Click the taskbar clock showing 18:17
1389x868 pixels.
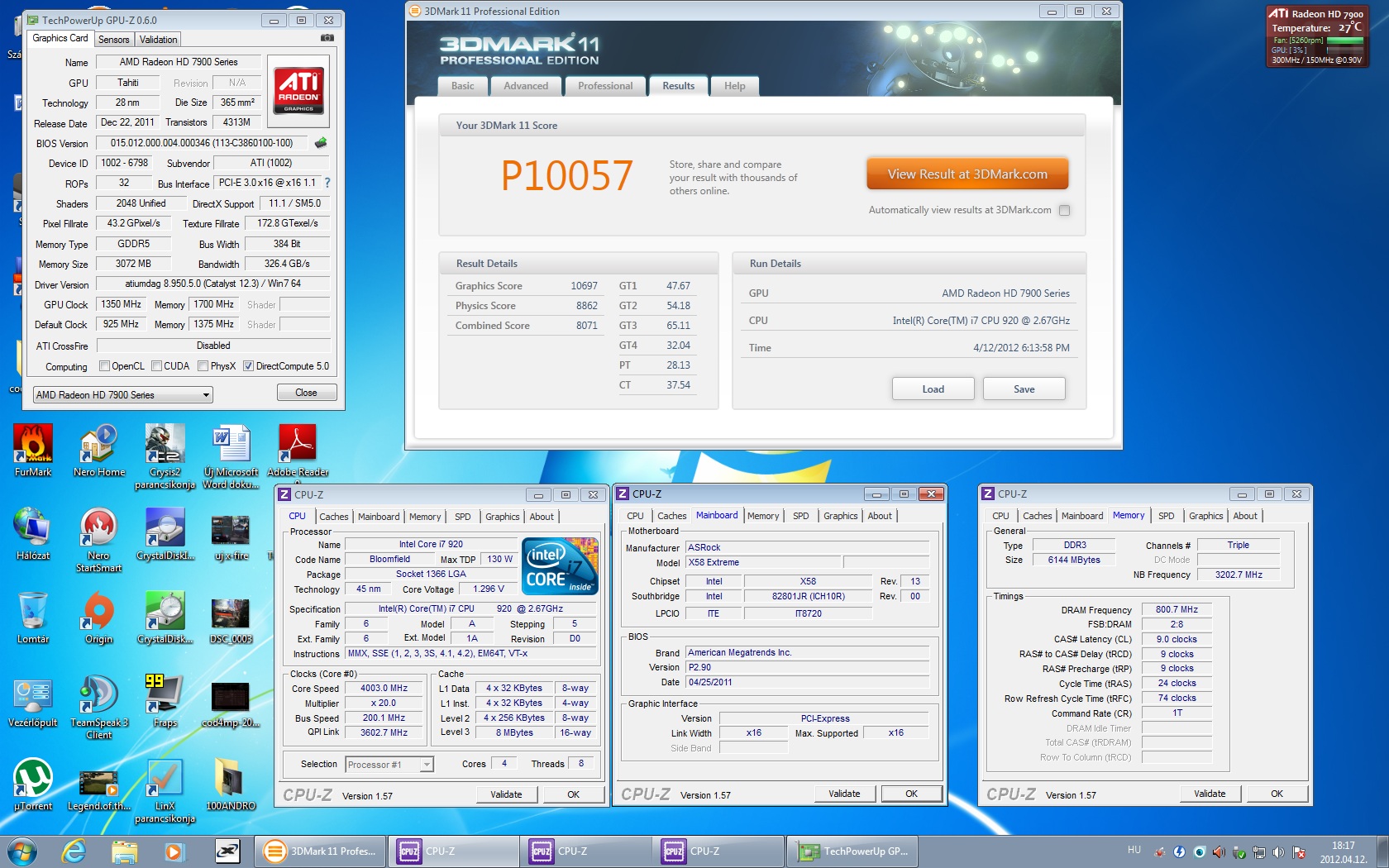click(1344, 852)
